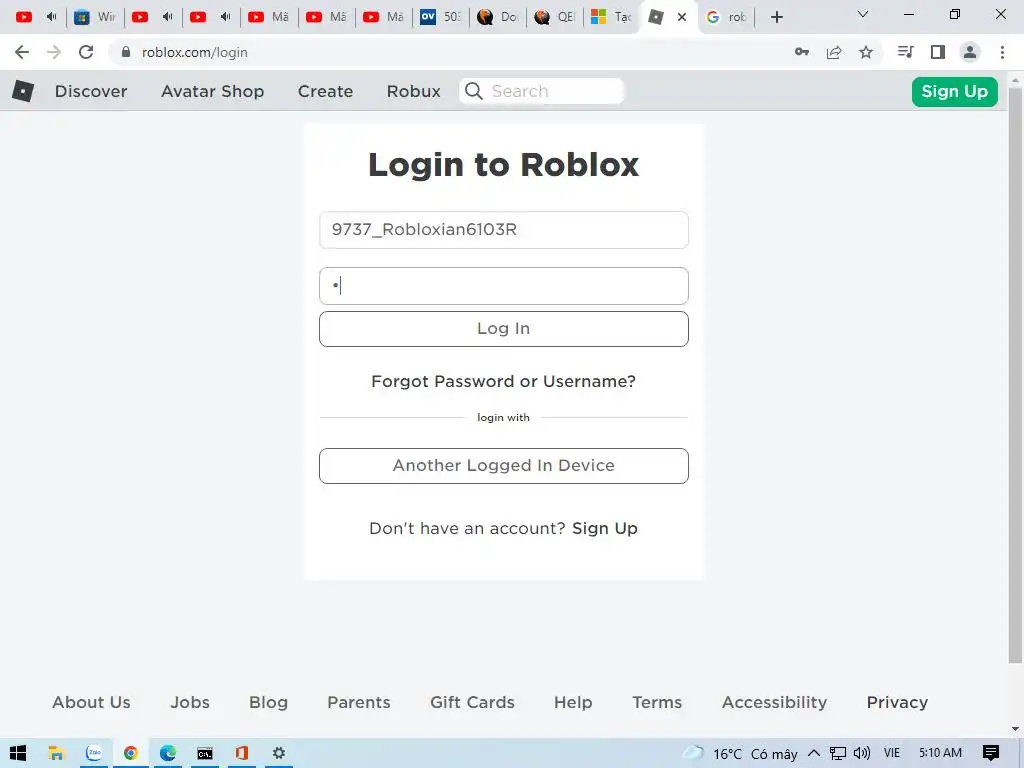Image resolution: width=1024 pixels, height=768 pixels.
Task: Open the Create menu item
Action: pos(325,91)
